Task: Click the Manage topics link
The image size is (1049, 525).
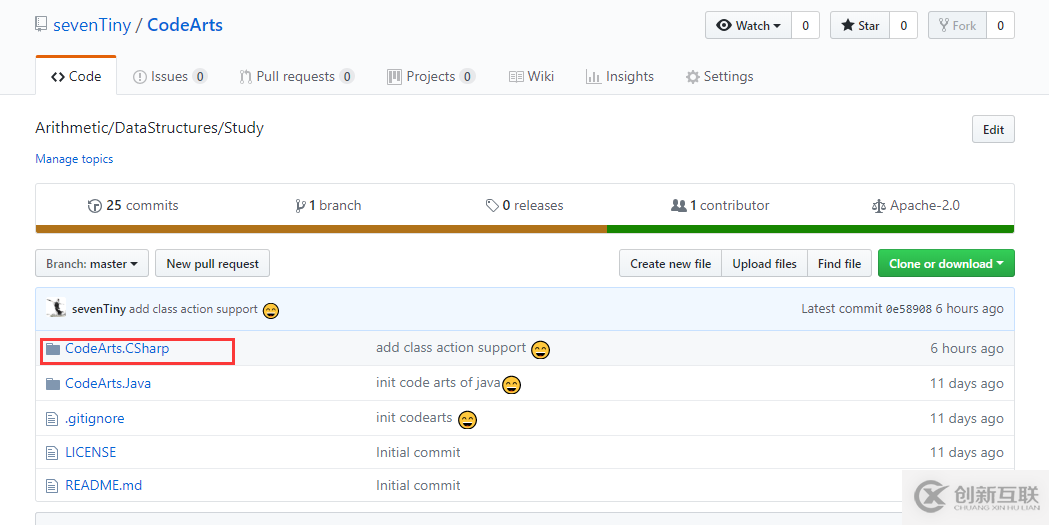Action: point(74,159)
